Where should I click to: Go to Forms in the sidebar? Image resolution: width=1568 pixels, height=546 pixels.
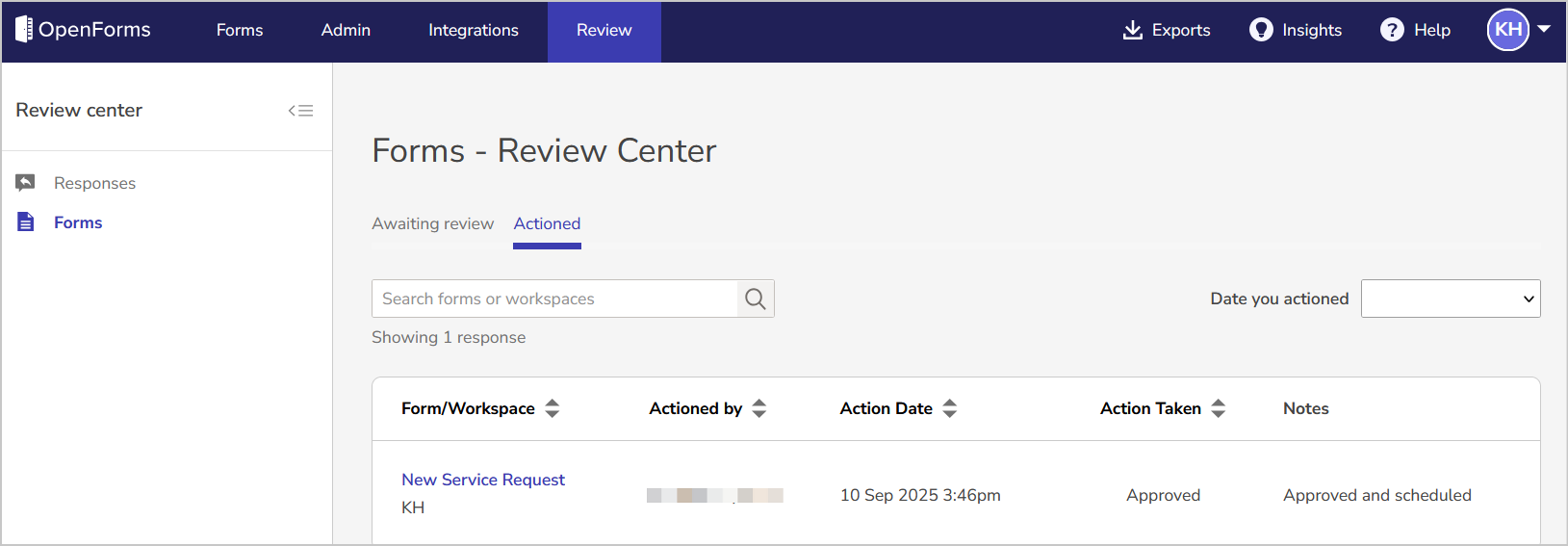coord(78,222)
